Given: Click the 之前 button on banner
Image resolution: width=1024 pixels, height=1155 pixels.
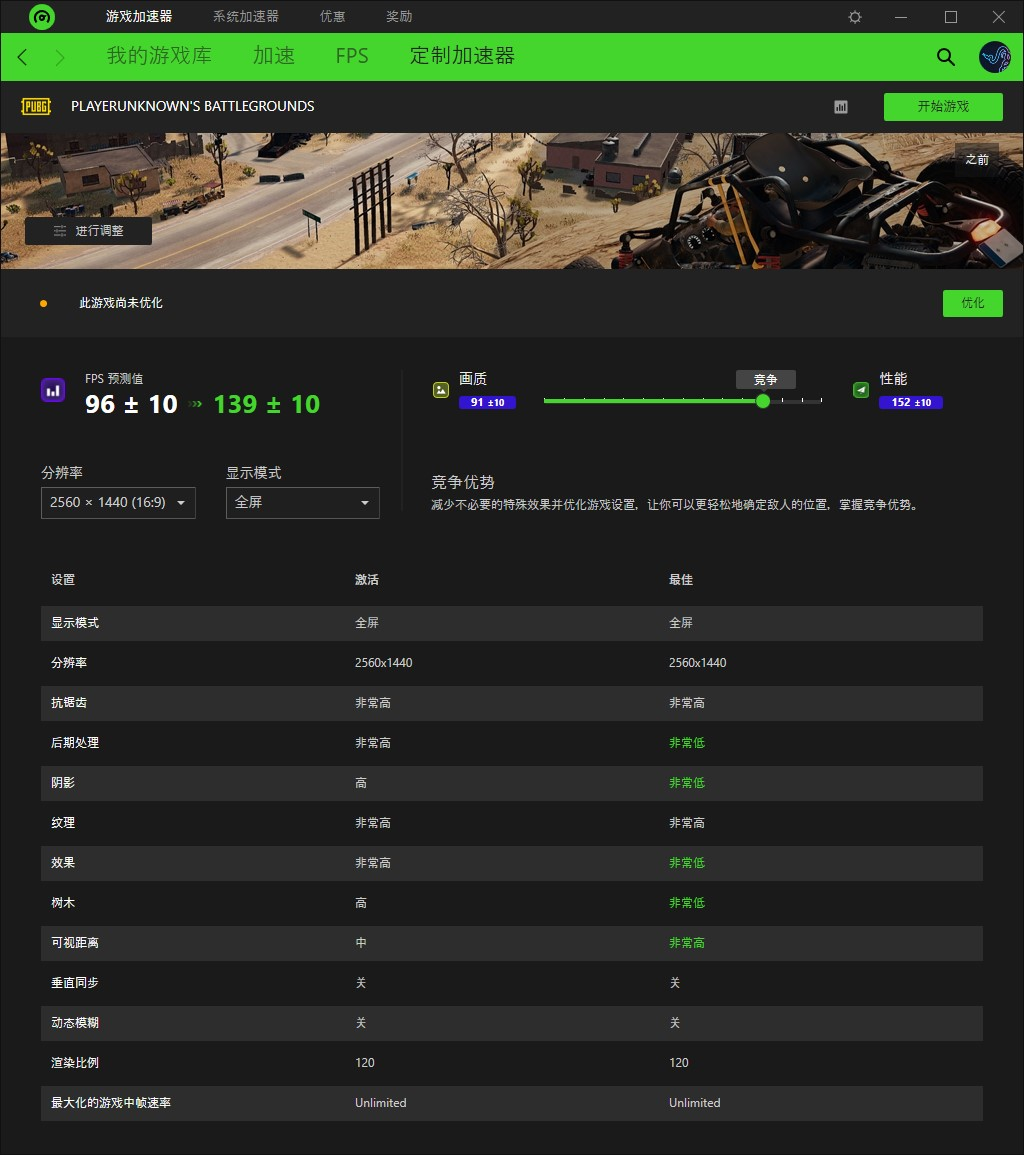Looking at the screenshot, I should (x=977, y=159).
